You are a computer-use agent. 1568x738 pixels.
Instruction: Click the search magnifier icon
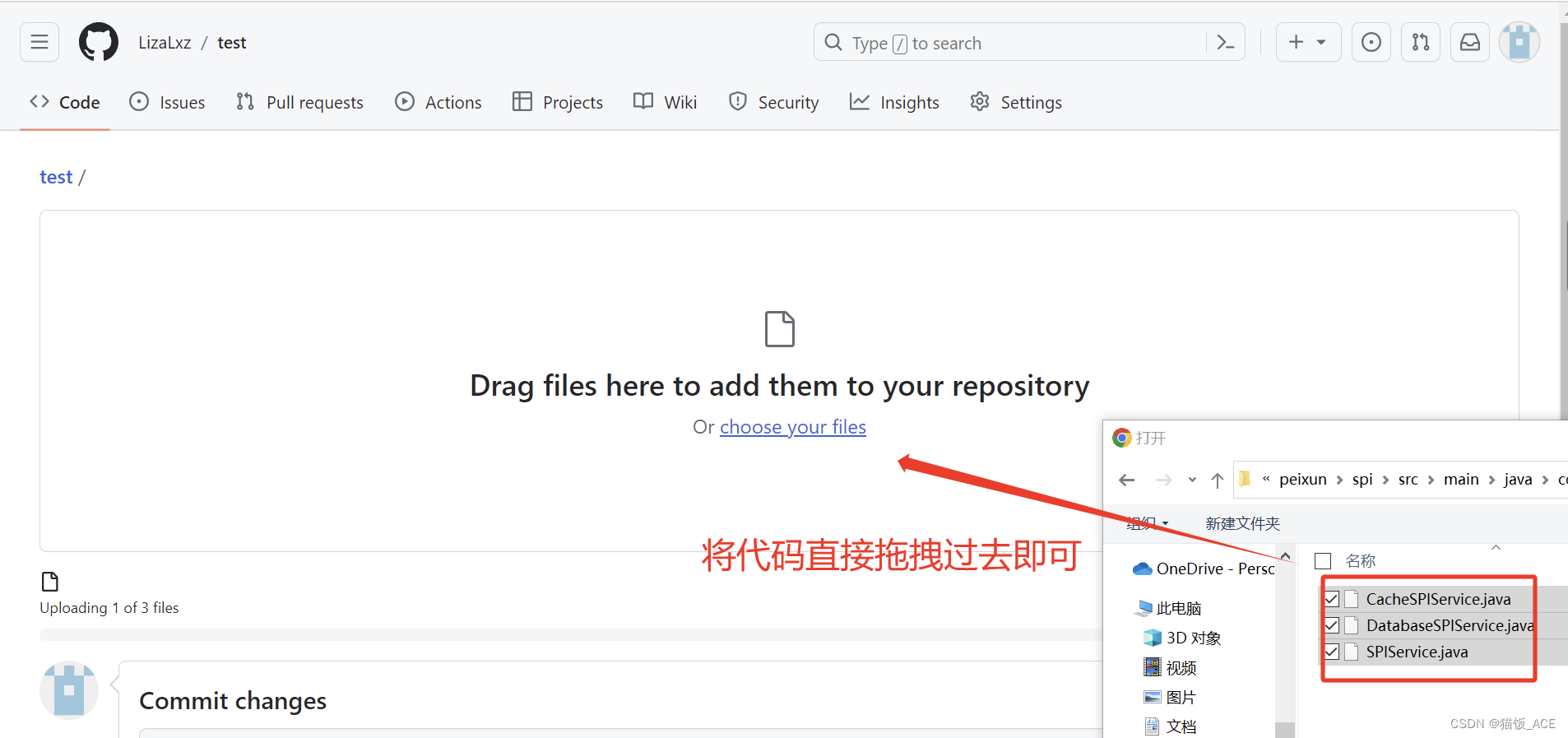click(x=833, y=42)
